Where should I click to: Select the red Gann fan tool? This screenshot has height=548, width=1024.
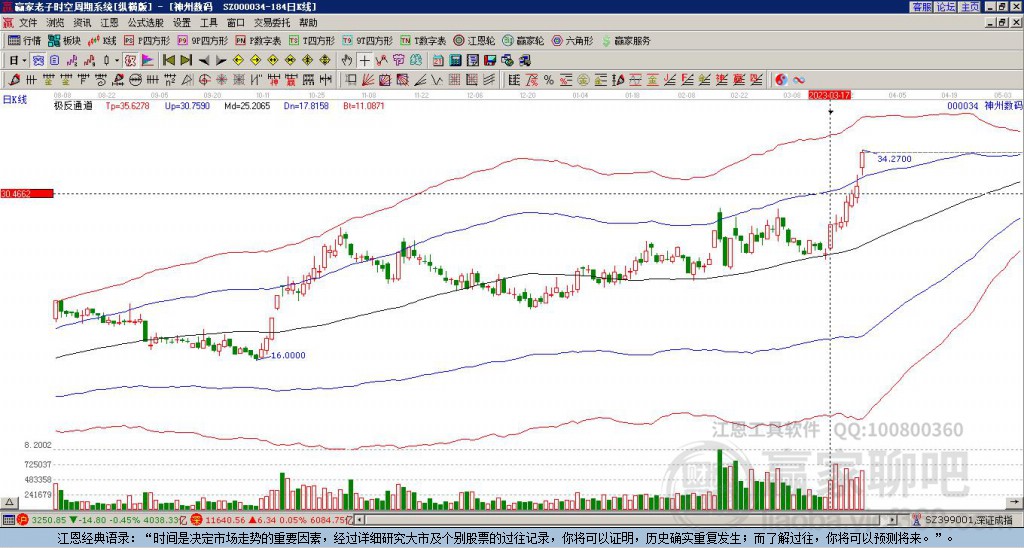point(368,80)
